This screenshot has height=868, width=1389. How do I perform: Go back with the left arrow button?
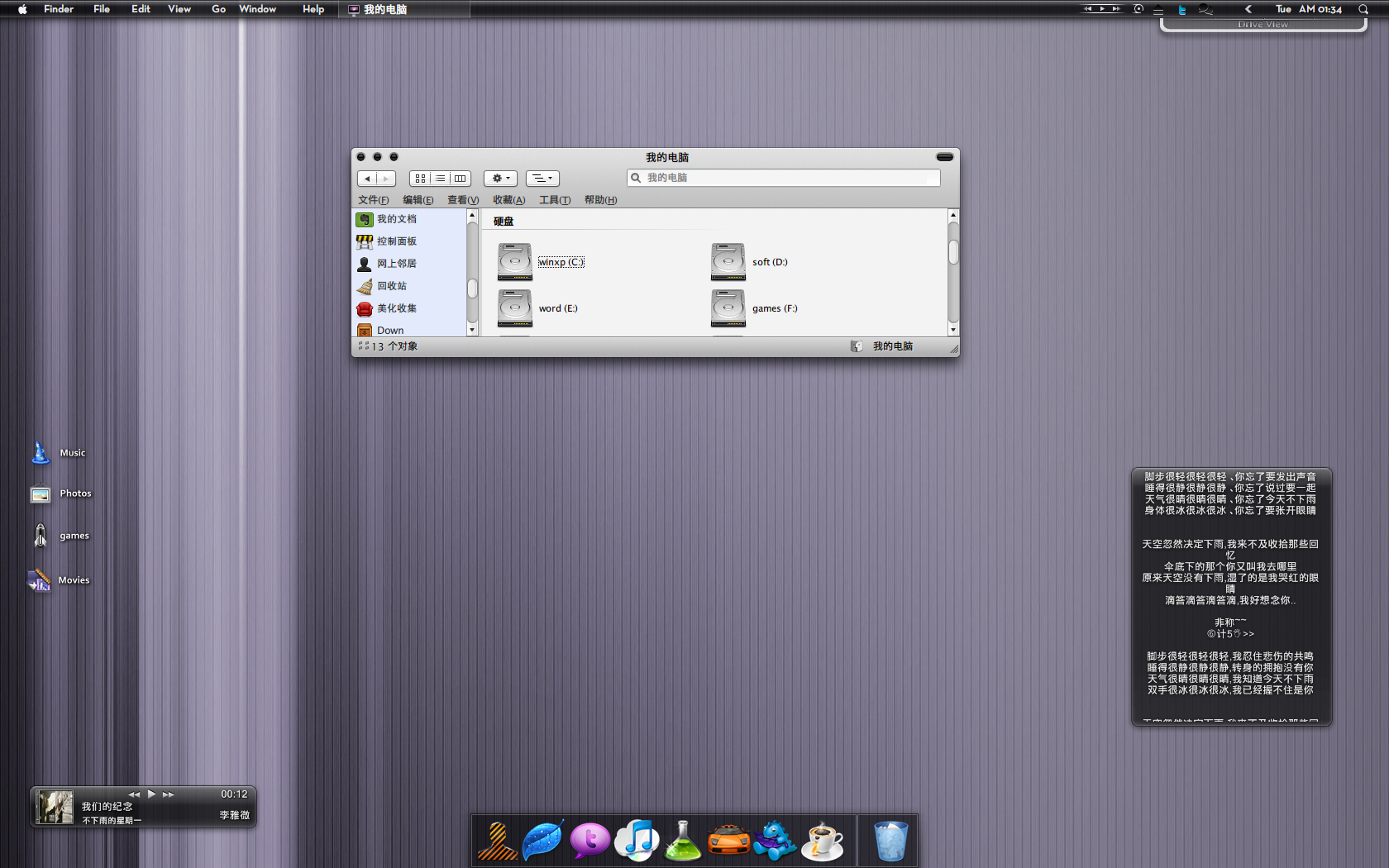pyautogui.click(x=367, y=179)
